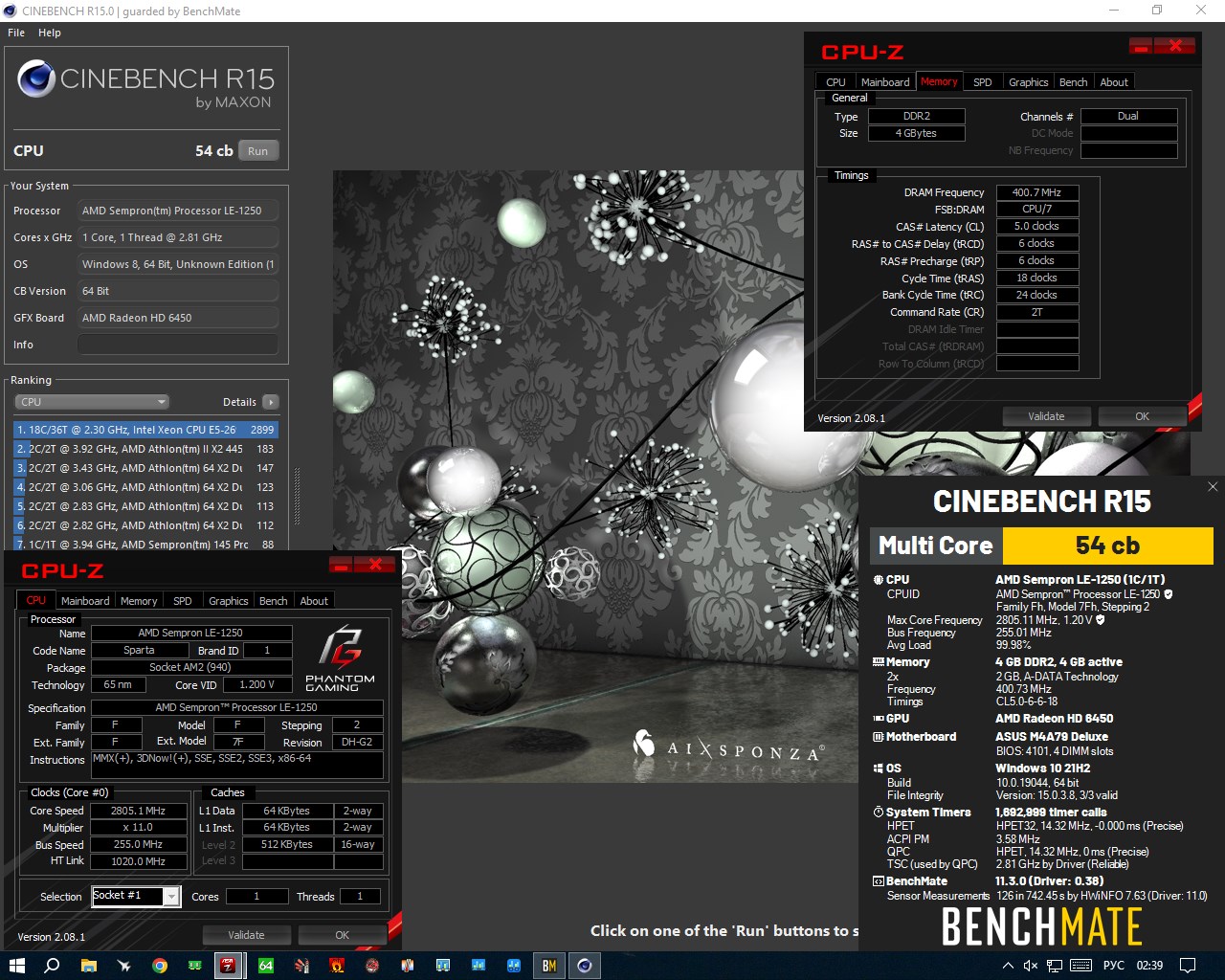Toggle ranking Details arrow button
Screen dimensions: 1225x980
click(271, 402)
